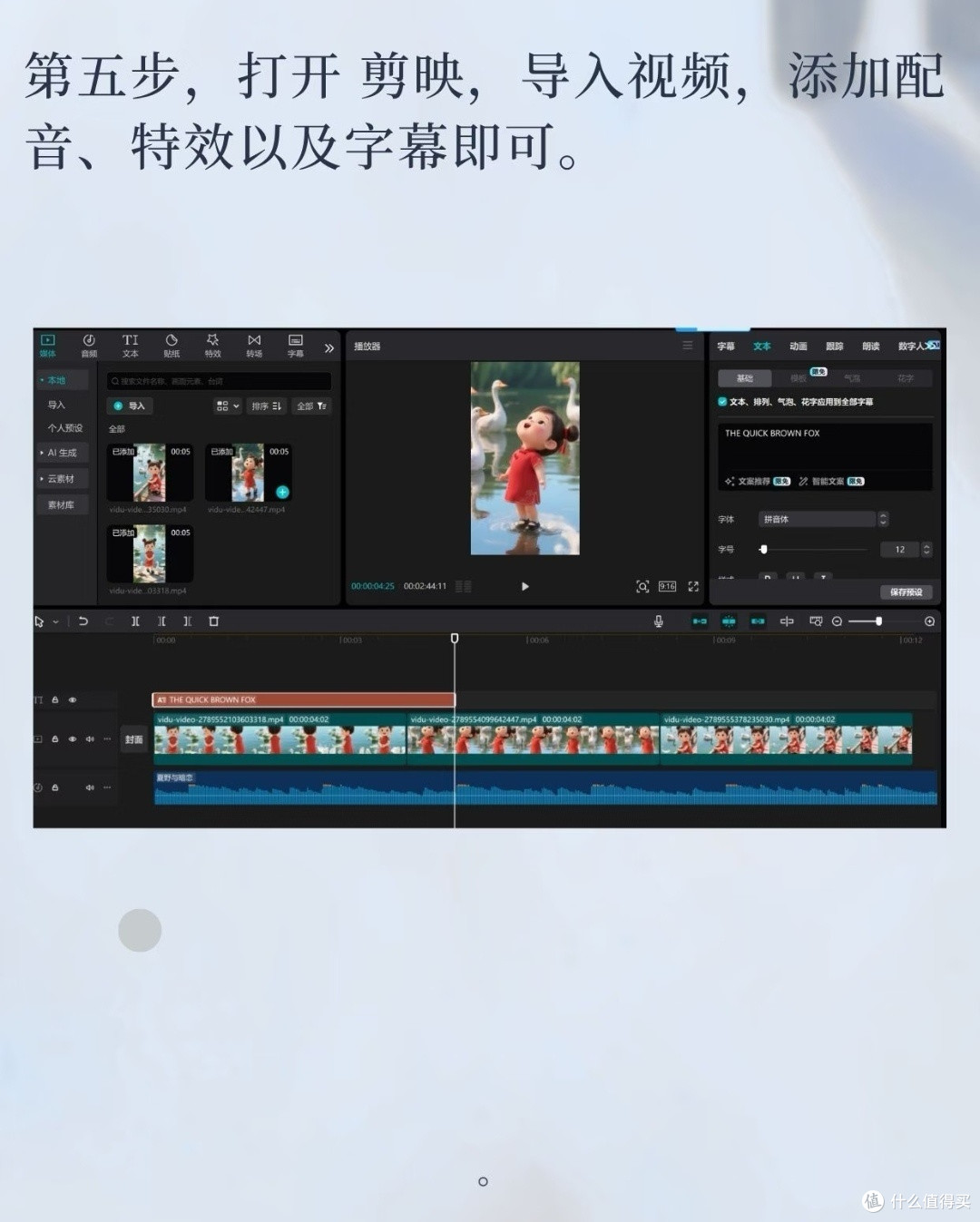Expand 云素材 cloud assets category
Viewport: 980px width, 1222px height.
(x=63, y=478)
